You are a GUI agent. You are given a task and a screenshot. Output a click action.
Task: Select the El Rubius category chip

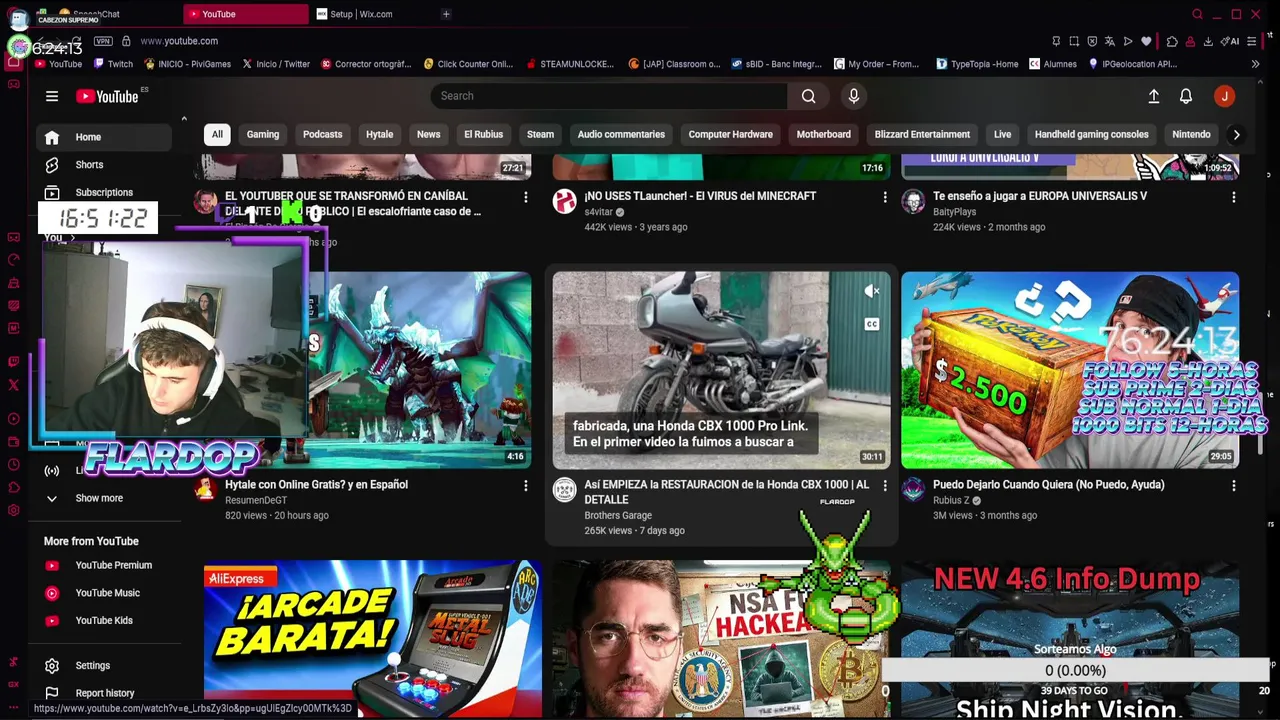pos(483,134)
